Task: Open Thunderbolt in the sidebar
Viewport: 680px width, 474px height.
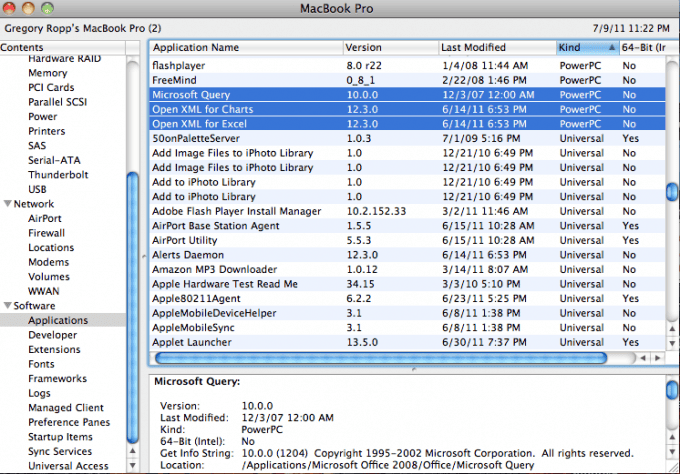Action: [58, 174]
